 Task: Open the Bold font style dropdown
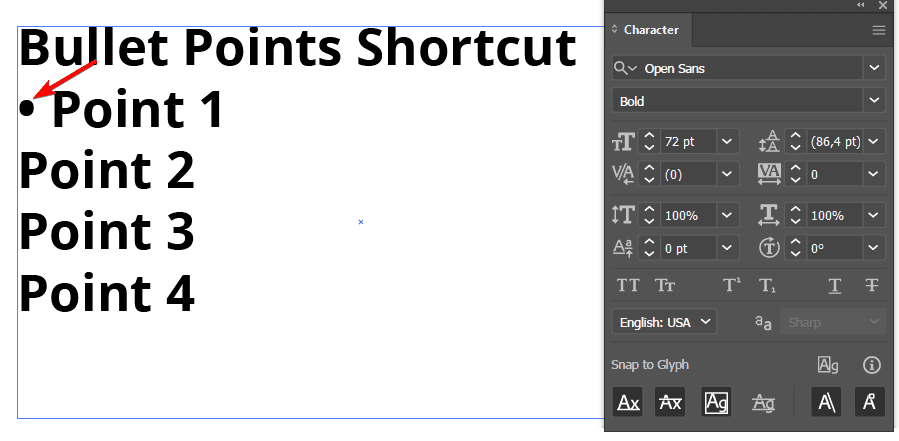875,101
